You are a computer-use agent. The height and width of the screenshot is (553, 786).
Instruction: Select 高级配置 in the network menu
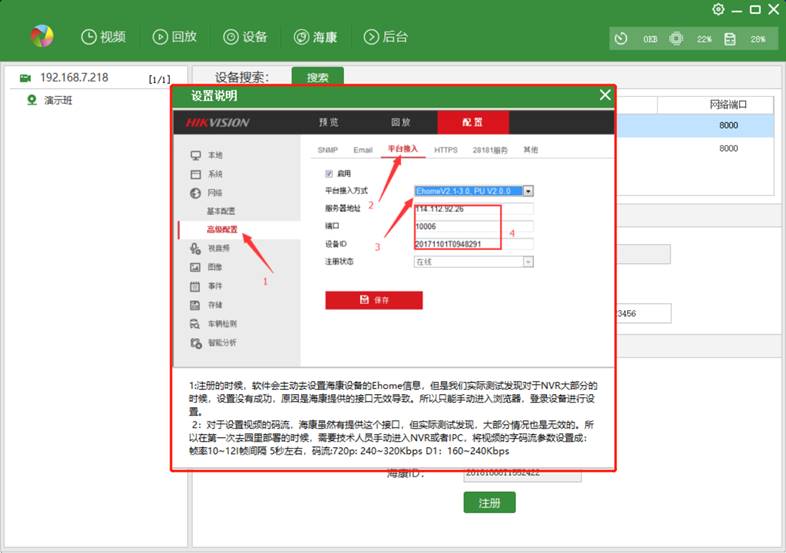click(222, 229)
